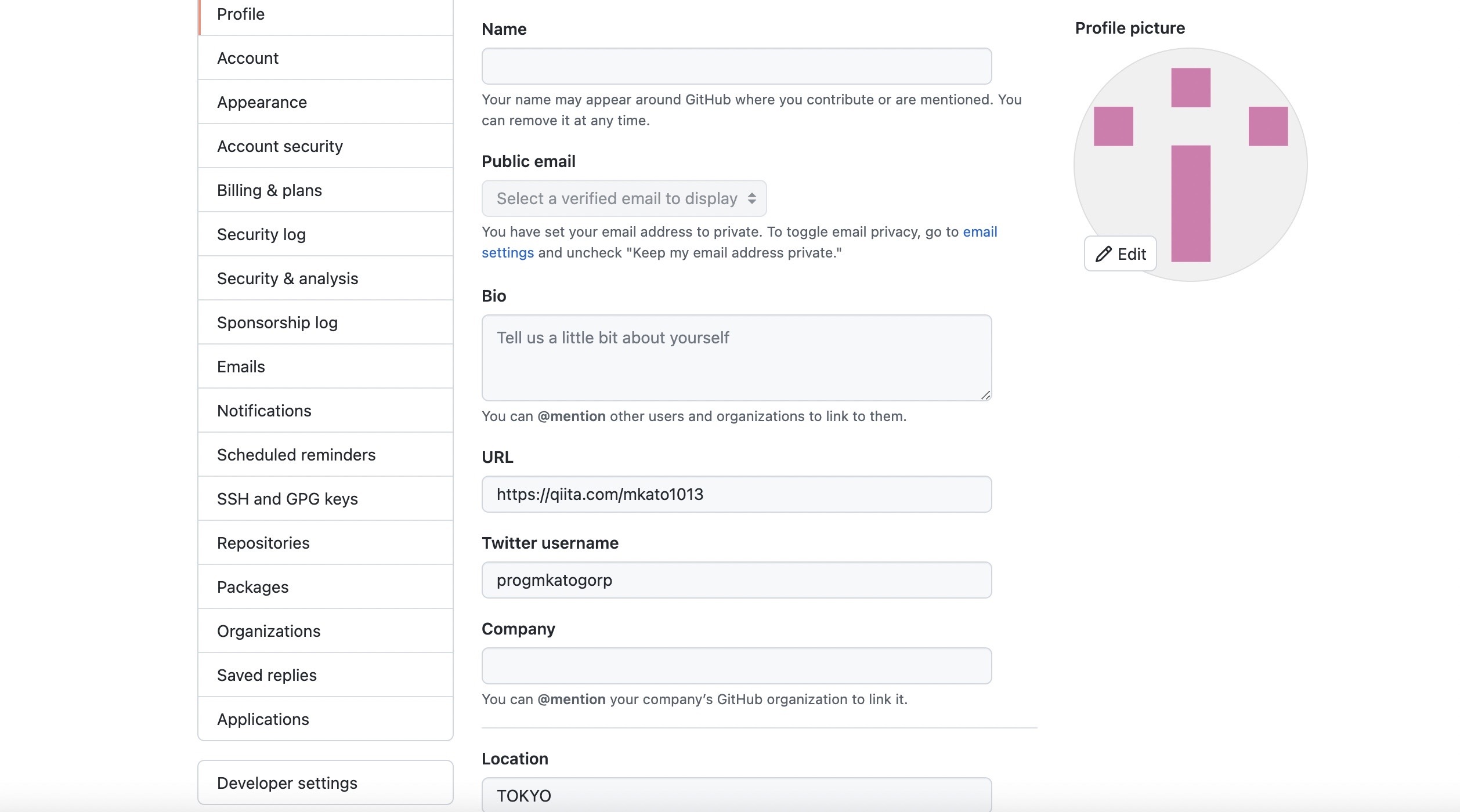Open the email settings link

(x=980, y=232)
